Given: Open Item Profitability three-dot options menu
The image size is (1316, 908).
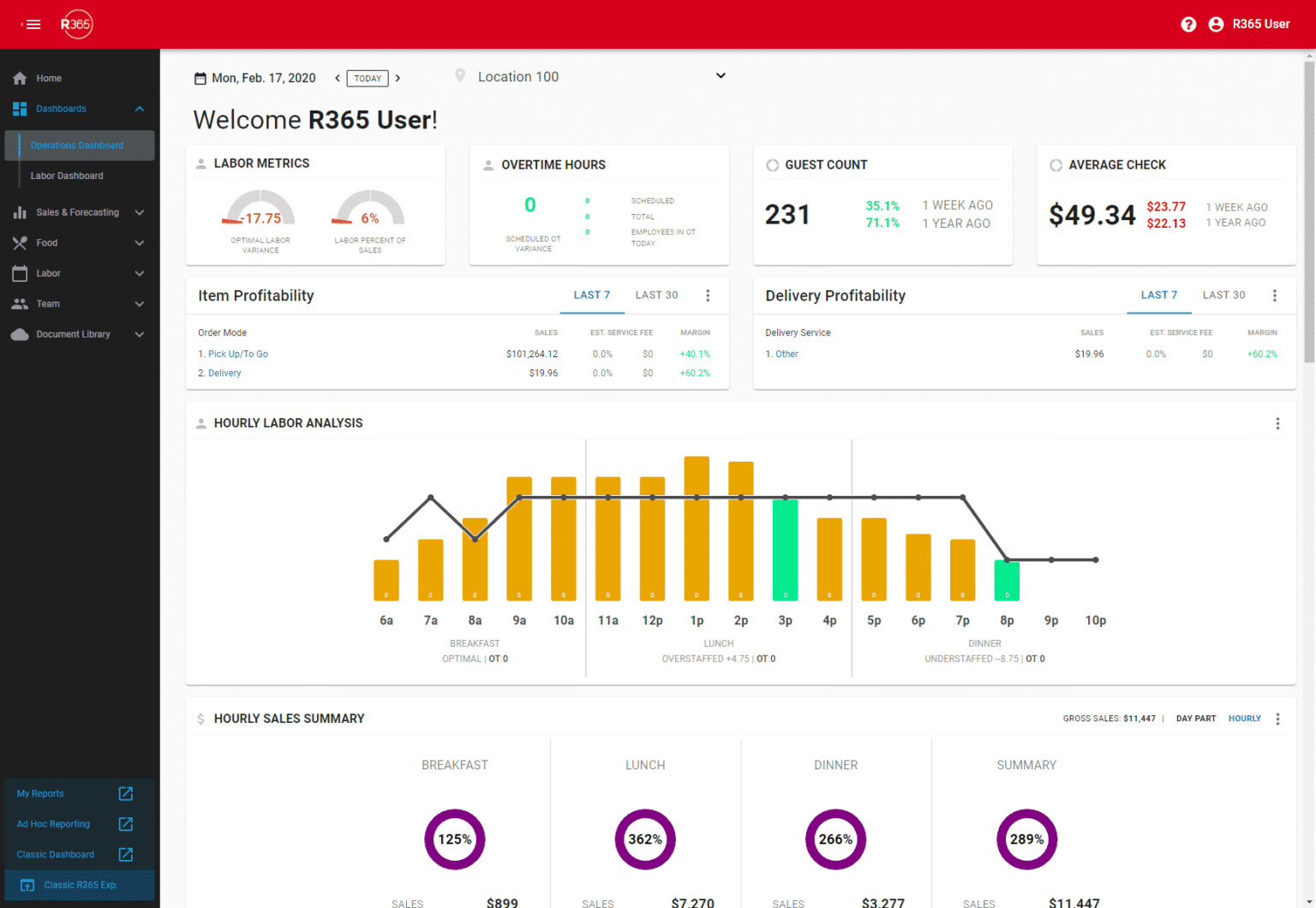Looking at the screenshot, I should tap(708, 296).
